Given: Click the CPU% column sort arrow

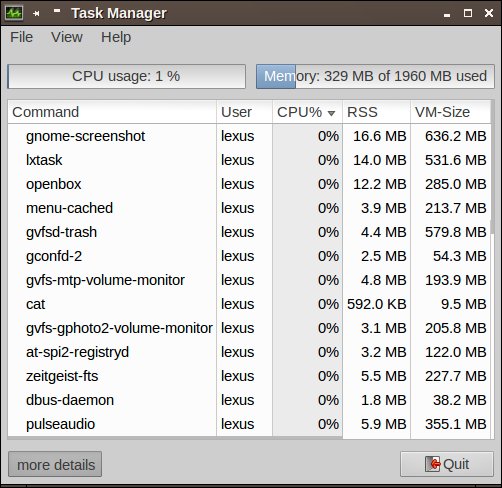Looking at the screenshot, I should 331,113.
